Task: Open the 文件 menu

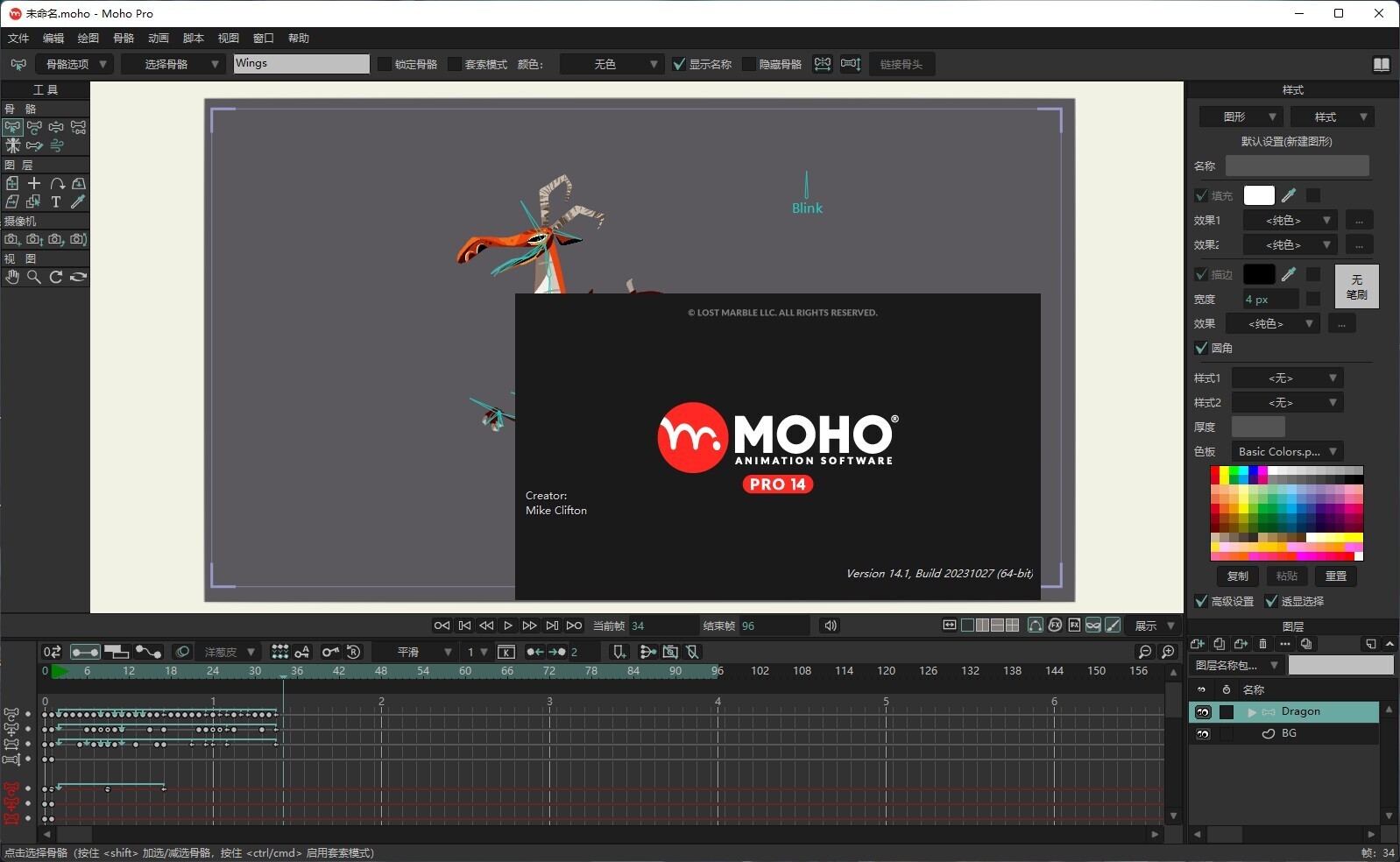Action: (18, 38)
